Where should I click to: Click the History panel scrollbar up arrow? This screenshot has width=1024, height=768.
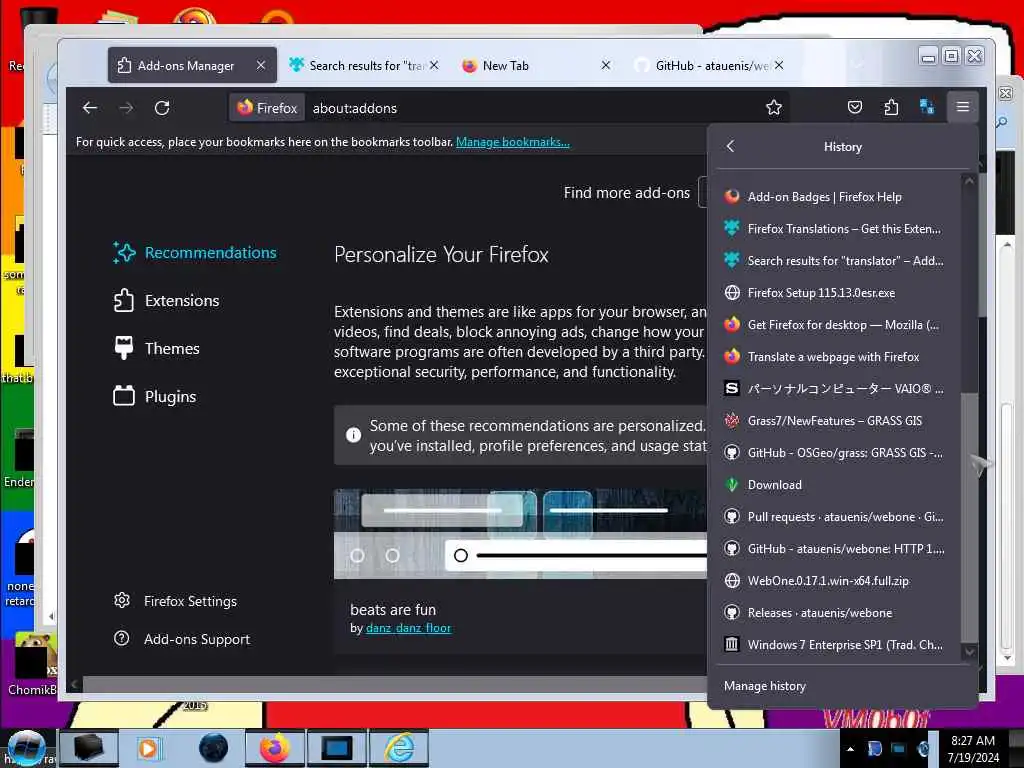point(970,181)
